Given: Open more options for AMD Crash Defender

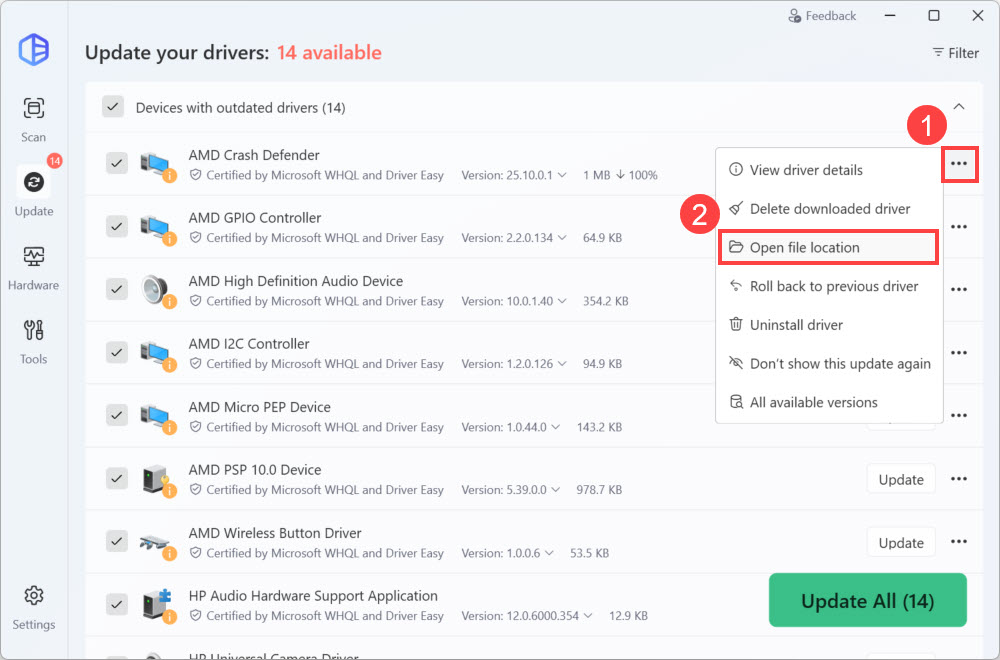Looking at the screenshot, I should click(959, 163).
